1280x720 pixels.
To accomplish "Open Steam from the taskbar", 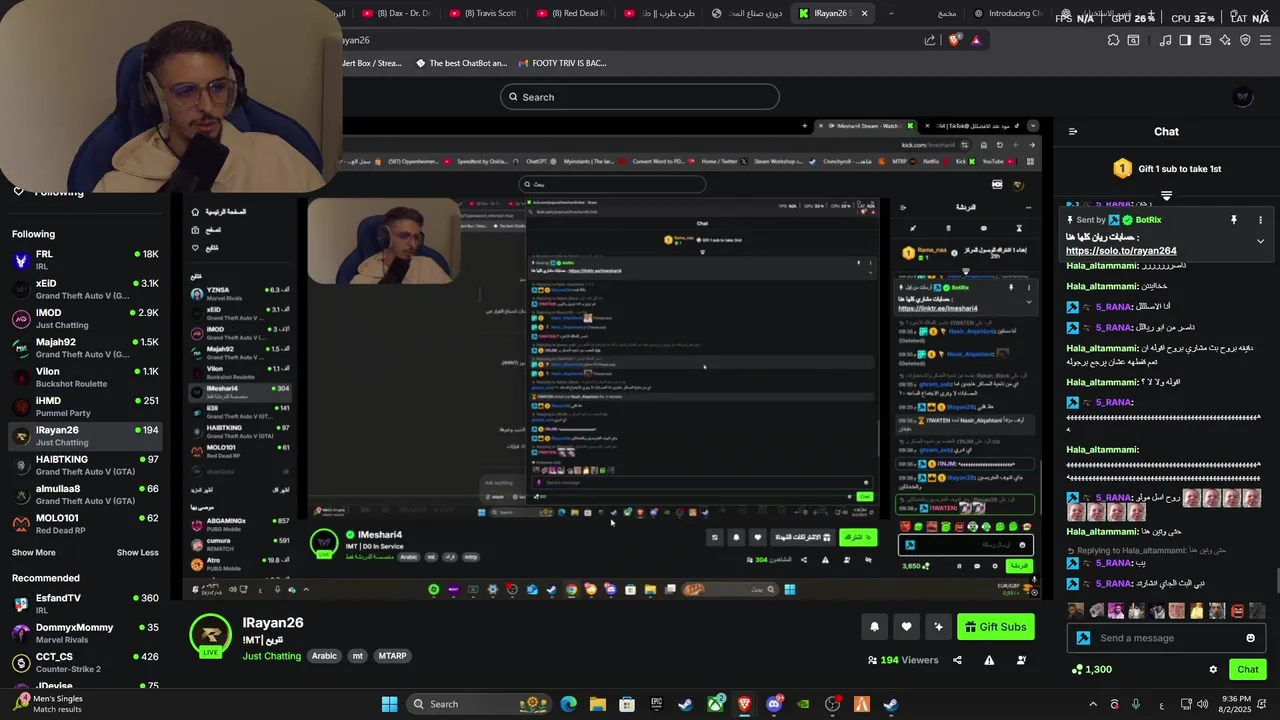I will tap(685, 704).
